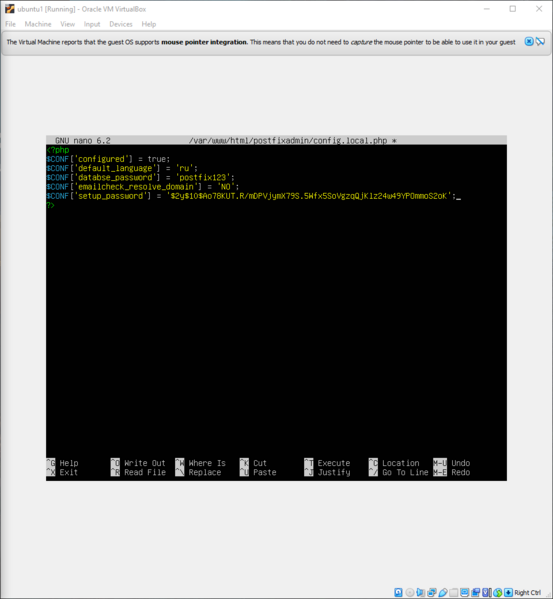
Task: Click the Replace shortcut in nano
Action: (198, 472)
